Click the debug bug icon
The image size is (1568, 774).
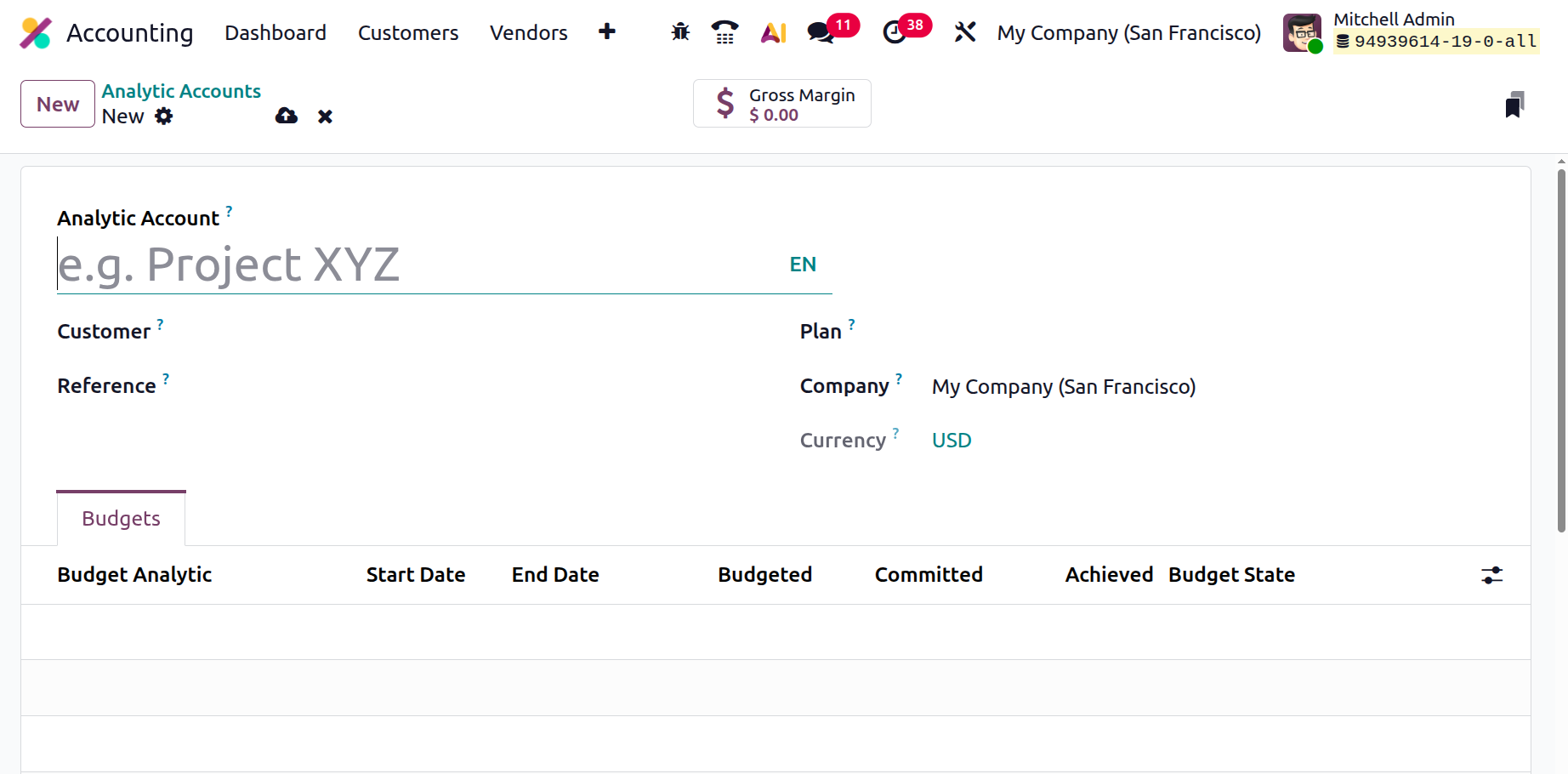(680, 32)
